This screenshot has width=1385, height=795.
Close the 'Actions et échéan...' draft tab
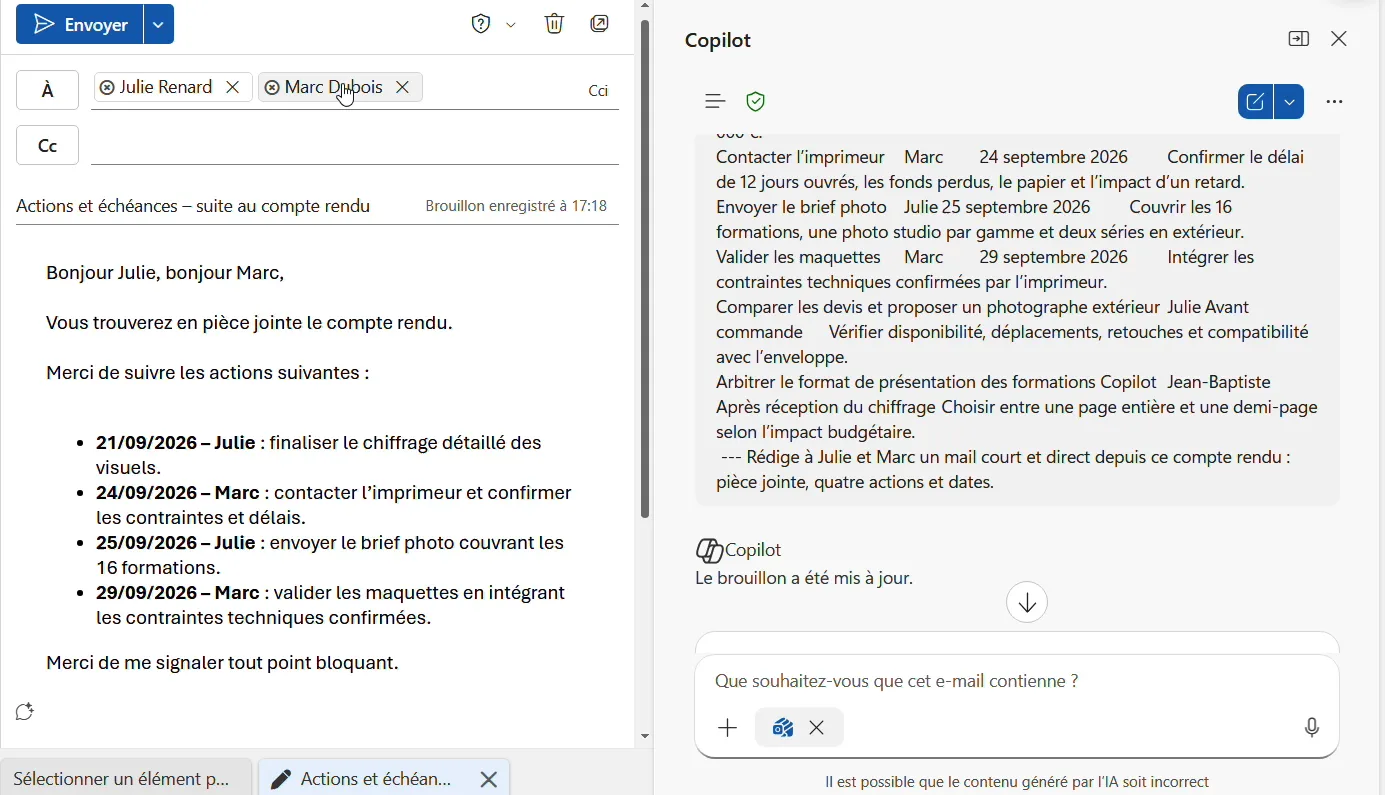click(489, 779)
